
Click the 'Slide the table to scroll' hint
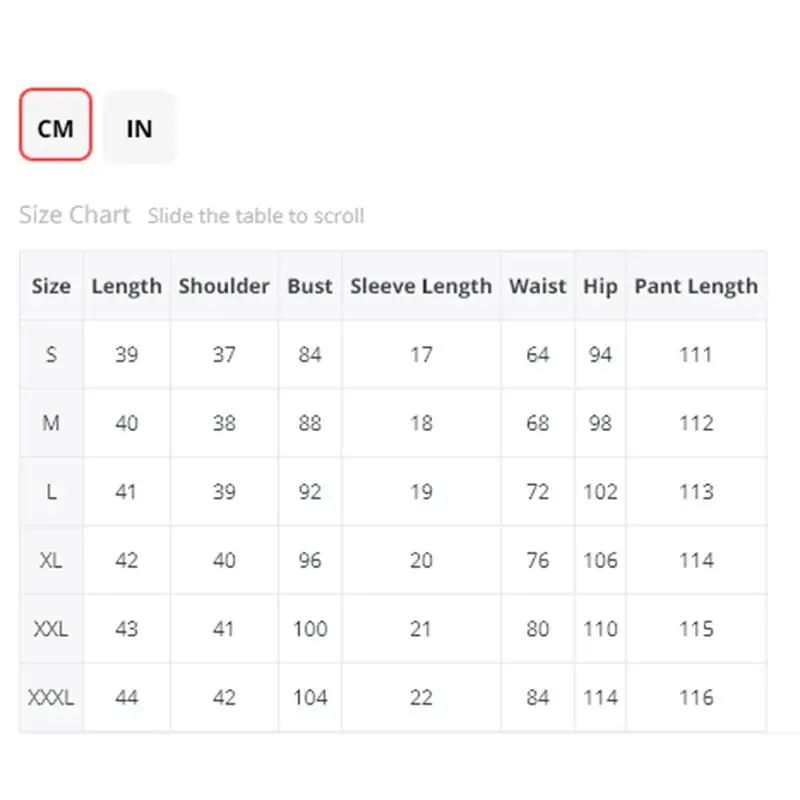[256, 216]
